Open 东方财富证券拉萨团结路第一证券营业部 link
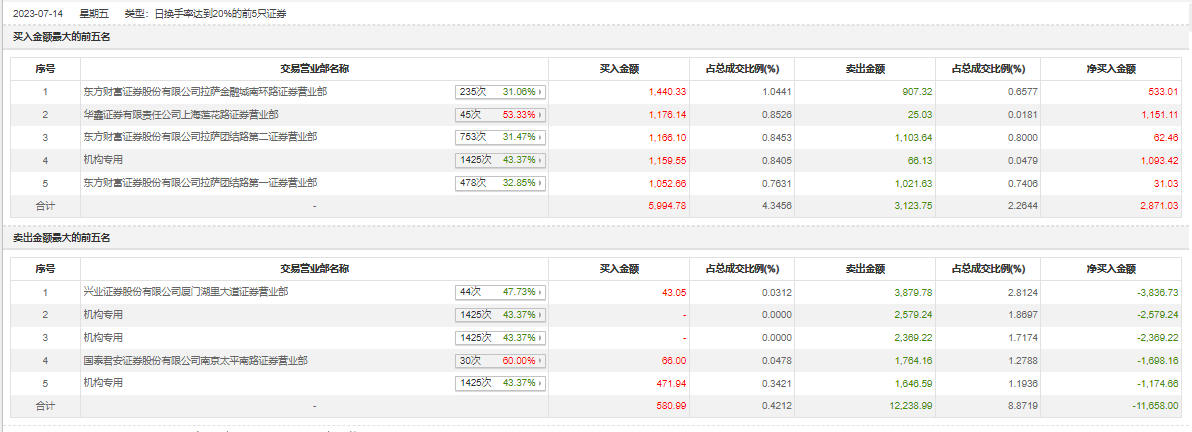 tap(200, 183)
